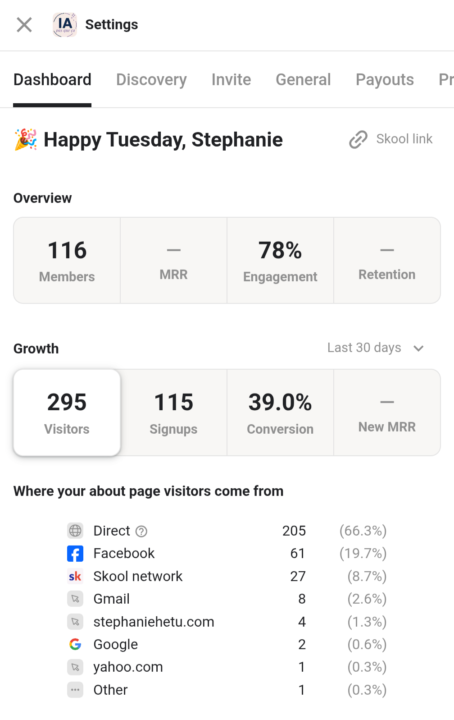Click the ellipsis icon next to Other
The image size is (454, 720).
click(75, 690)
